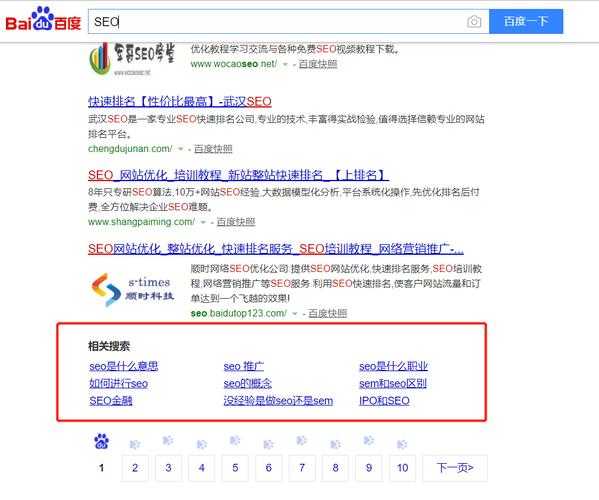The image size is (599, 500).
Task: Search related term sem和seo区别
Action: [x=393, y=383]
